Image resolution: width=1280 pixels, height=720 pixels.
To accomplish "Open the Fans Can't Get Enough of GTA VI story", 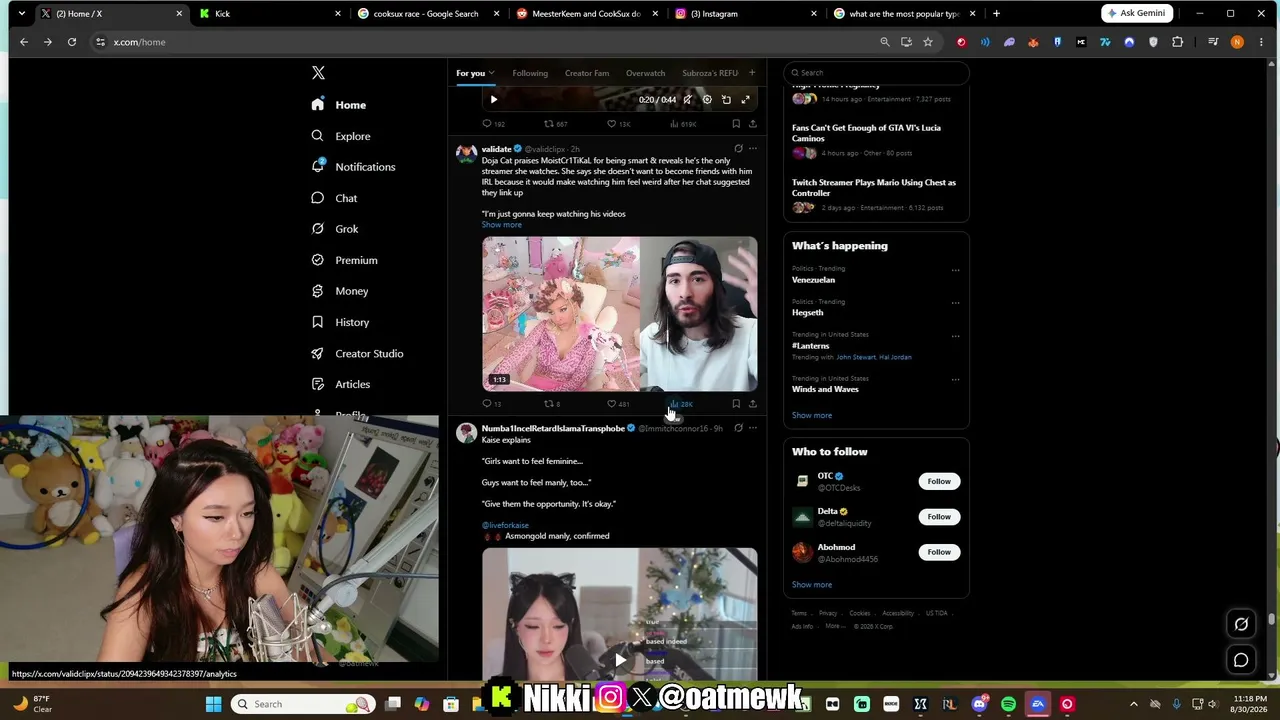I will (875, 143).
